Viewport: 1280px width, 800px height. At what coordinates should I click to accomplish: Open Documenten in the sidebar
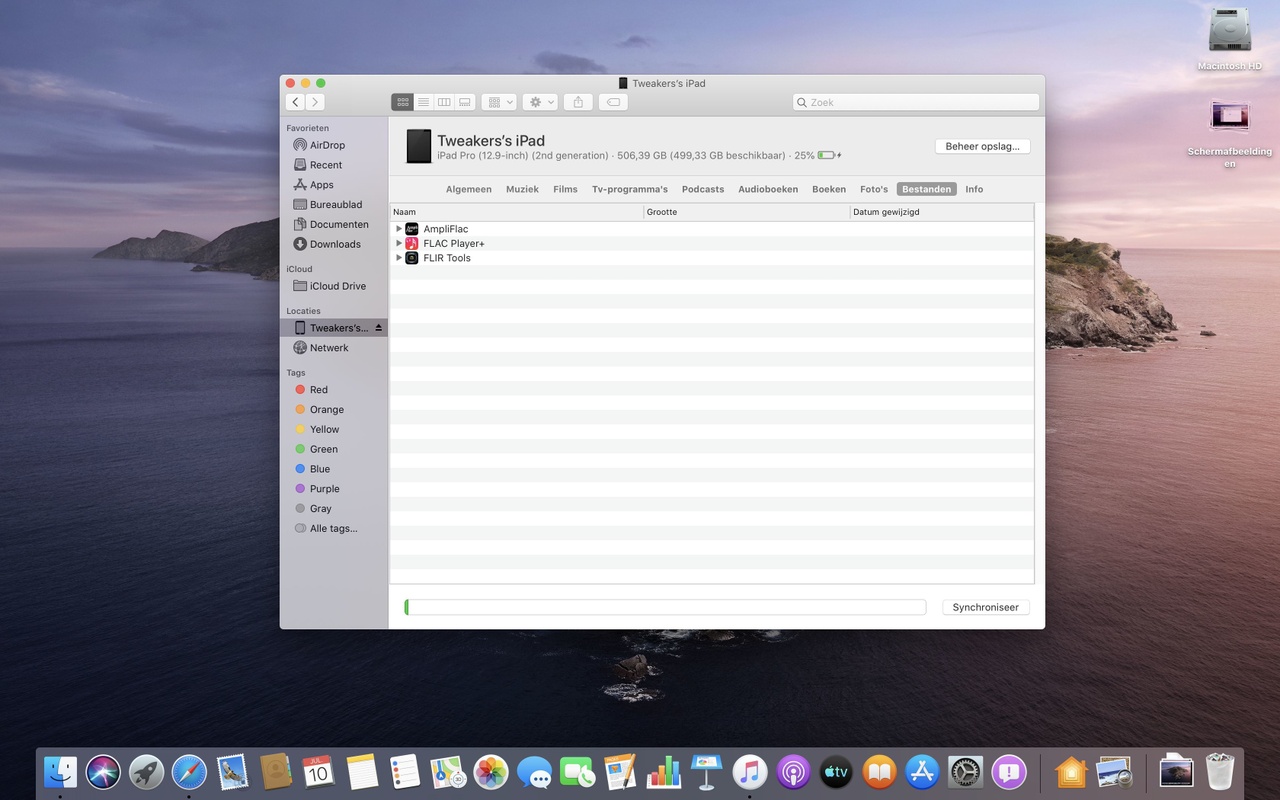pos(339,225)
